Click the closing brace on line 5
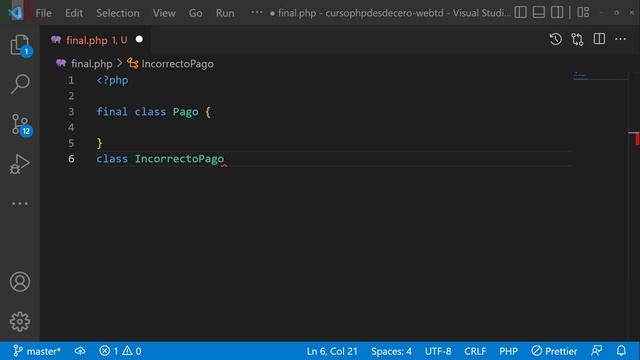The width and height of the screenshot is (640, 360). (x=100, y=143)
